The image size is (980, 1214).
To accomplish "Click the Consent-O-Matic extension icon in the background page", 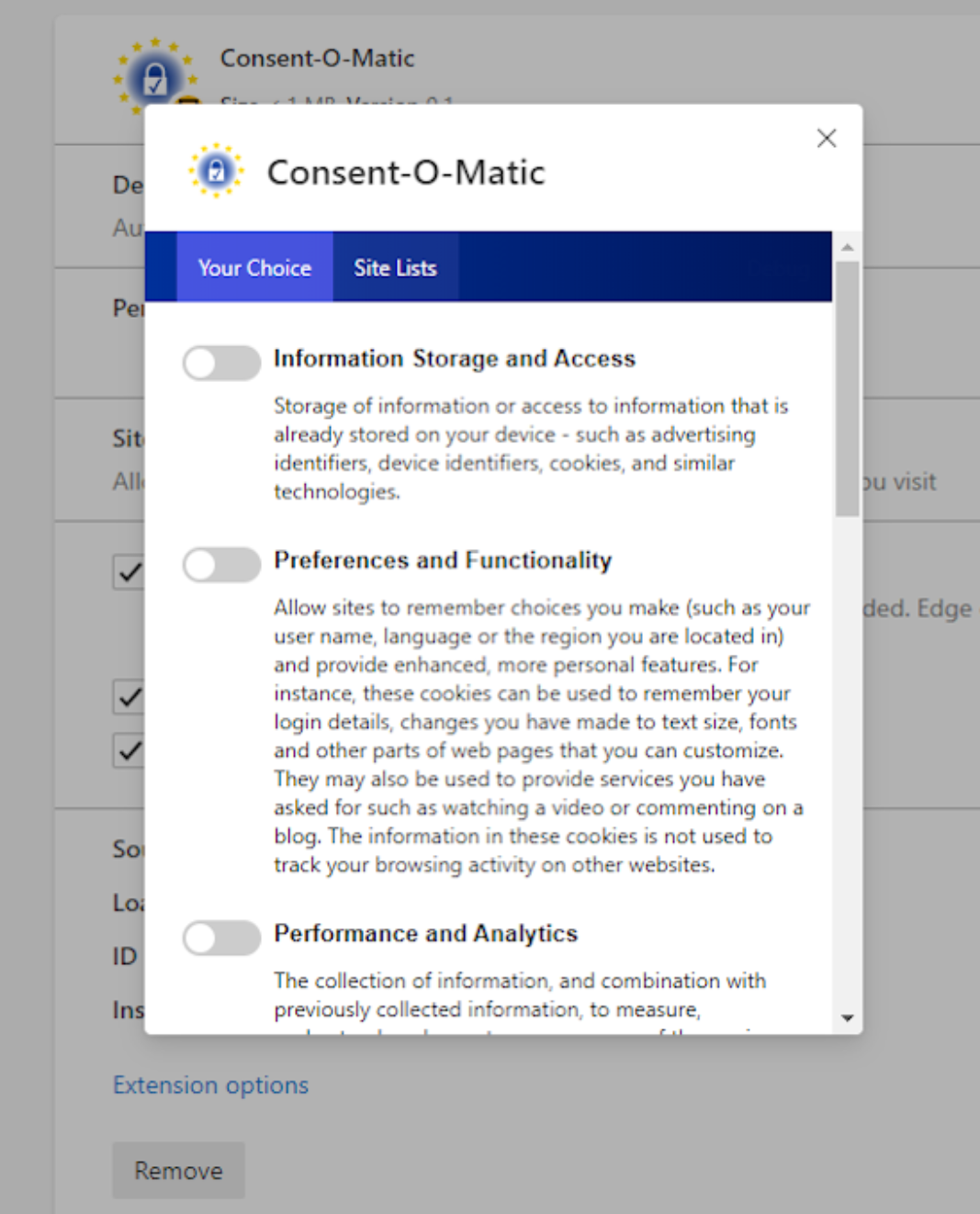I will coord(154,76).
